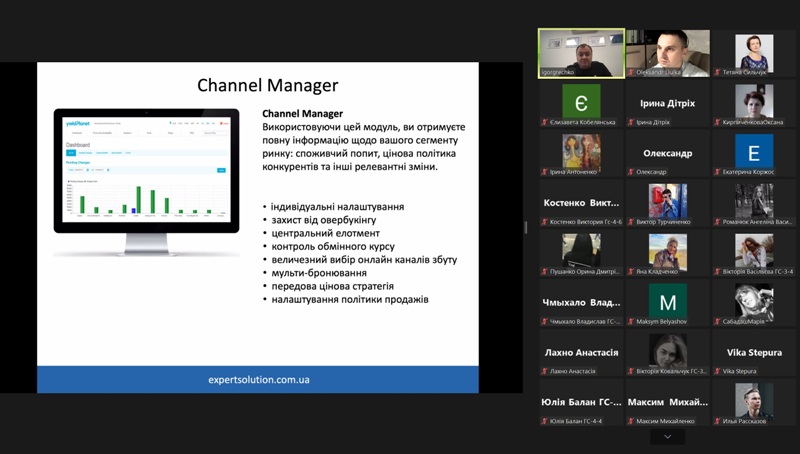Click muted mic icon beside Oleksandr Liulka
Screen dimensions: 800x454
[631, 72]
